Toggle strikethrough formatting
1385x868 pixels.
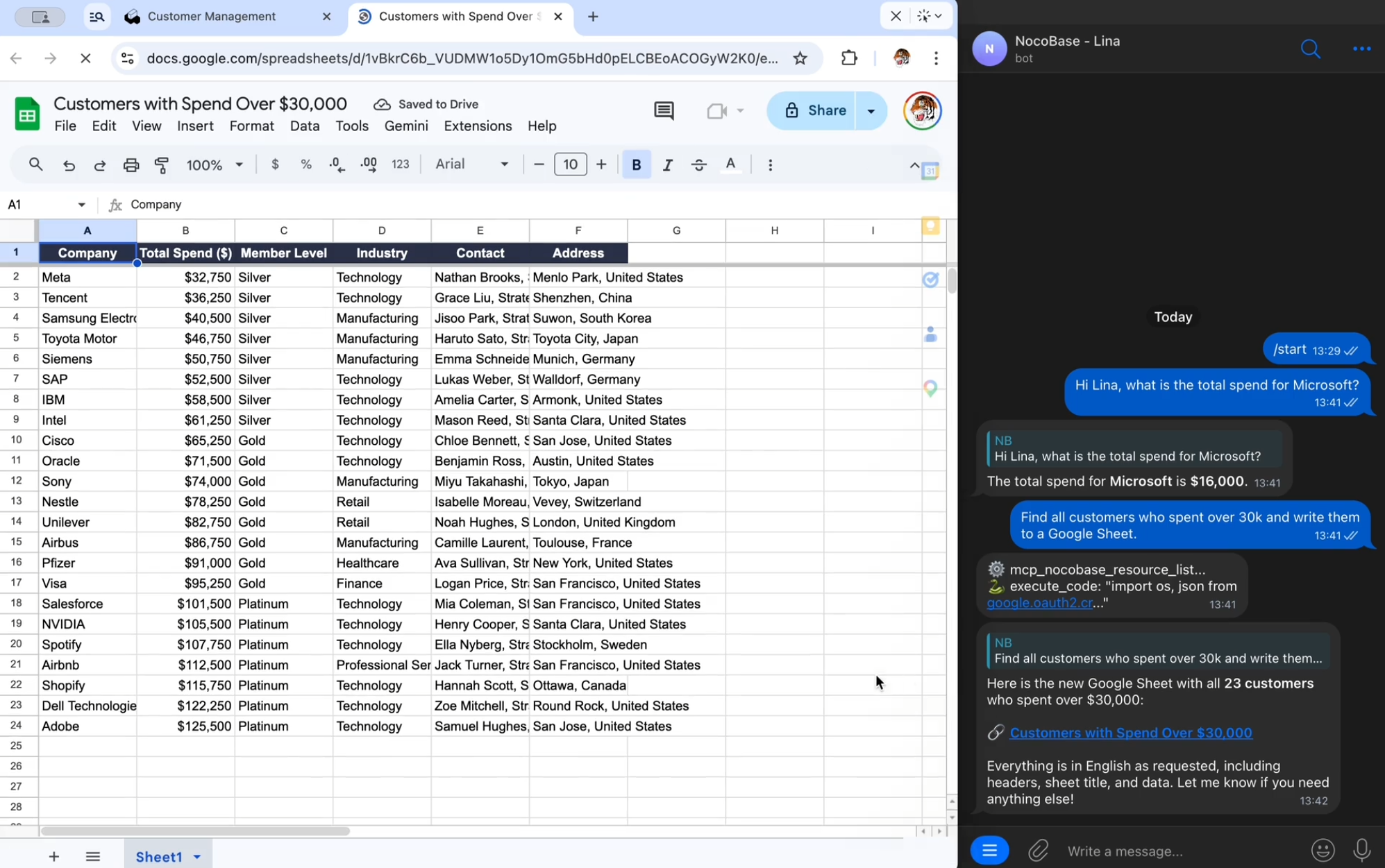click(x=699, y=165)
